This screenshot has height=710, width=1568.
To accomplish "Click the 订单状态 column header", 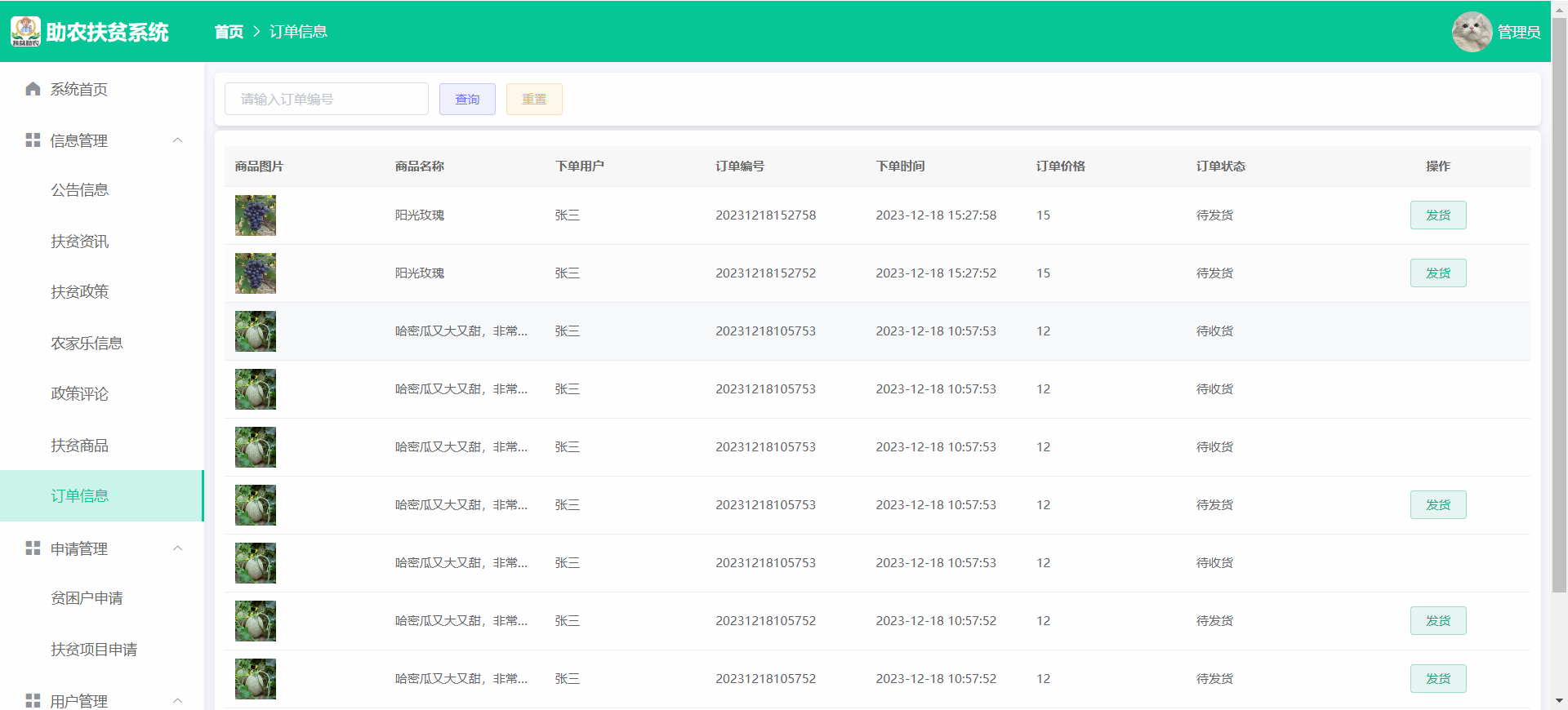I will [x=1221, y=166].
